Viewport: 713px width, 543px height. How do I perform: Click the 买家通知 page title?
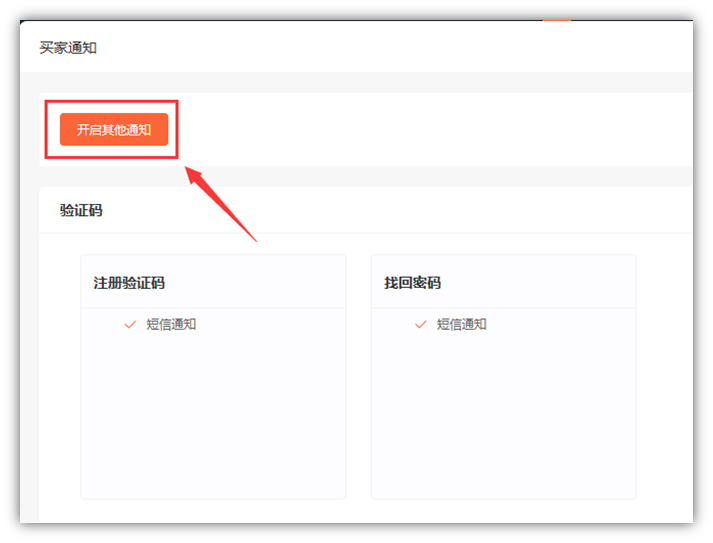click(68, 48)
